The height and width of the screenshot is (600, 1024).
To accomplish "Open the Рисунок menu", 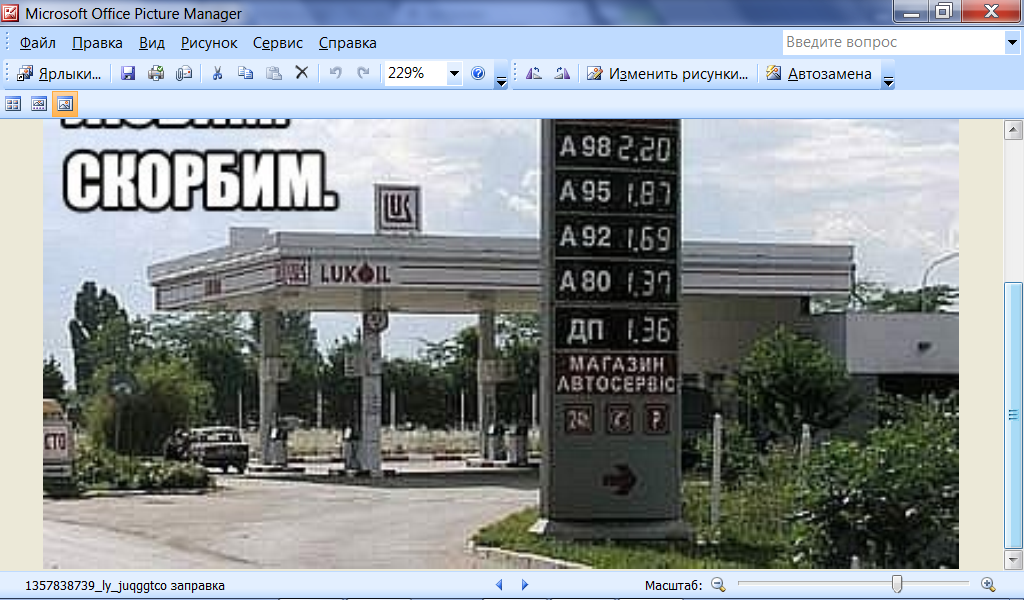I will click(x=209, y=43).
